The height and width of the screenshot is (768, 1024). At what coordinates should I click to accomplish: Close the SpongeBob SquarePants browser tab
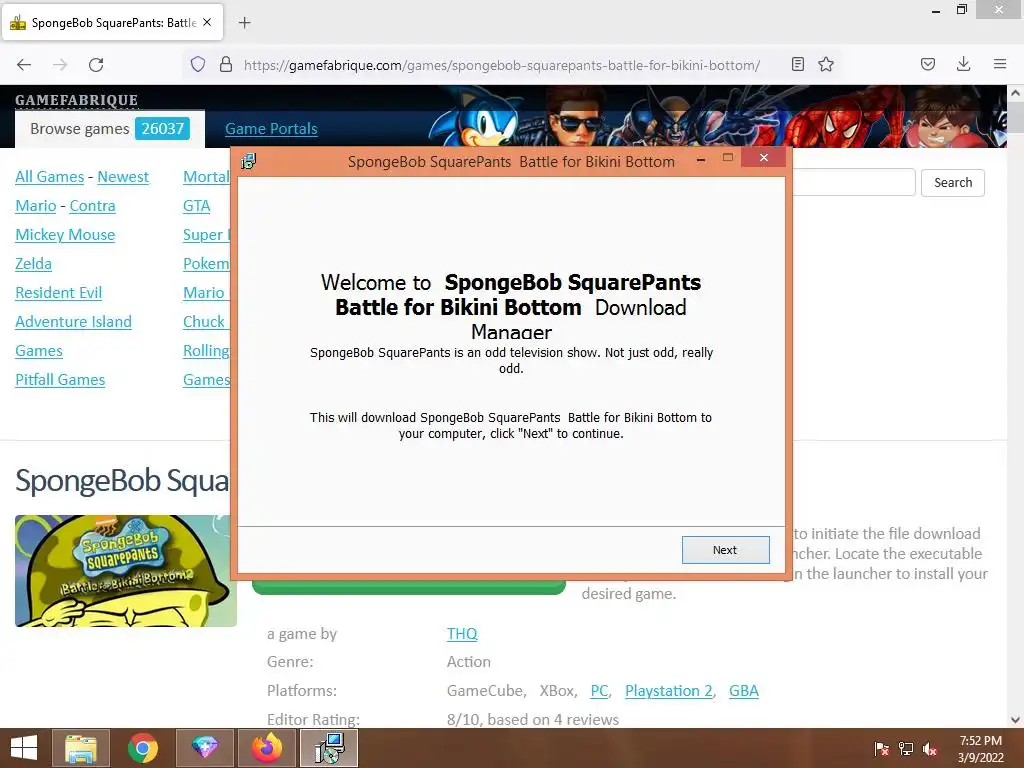point(207,22)
